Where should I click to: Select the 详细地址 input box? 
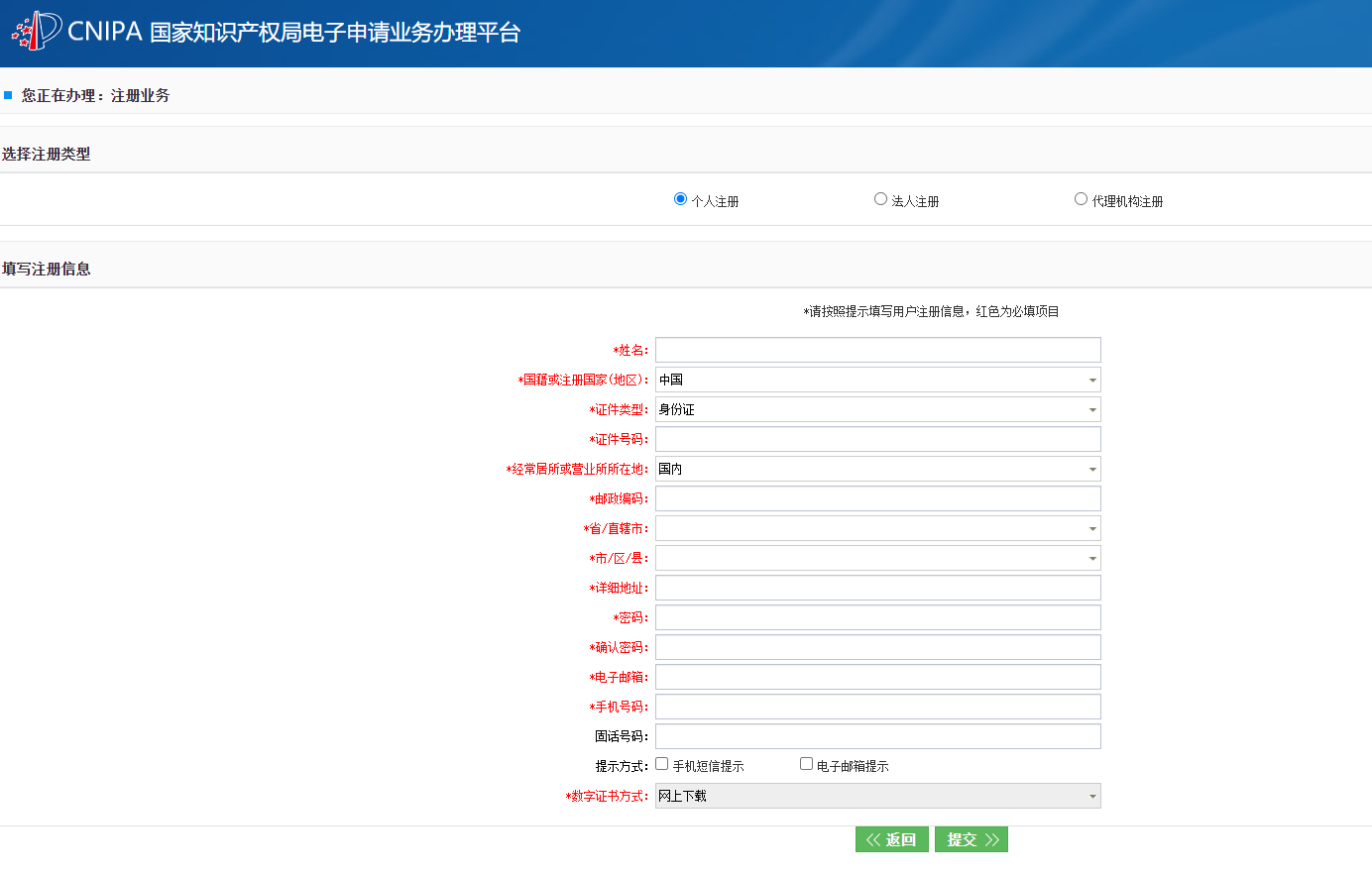[877, 588]
